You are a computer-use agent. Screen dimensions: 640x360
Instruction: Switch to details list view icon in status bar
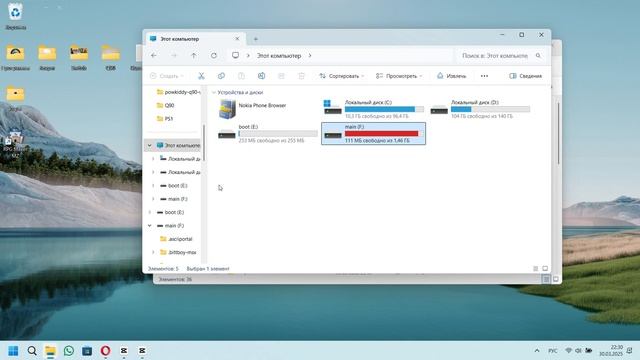536,269
